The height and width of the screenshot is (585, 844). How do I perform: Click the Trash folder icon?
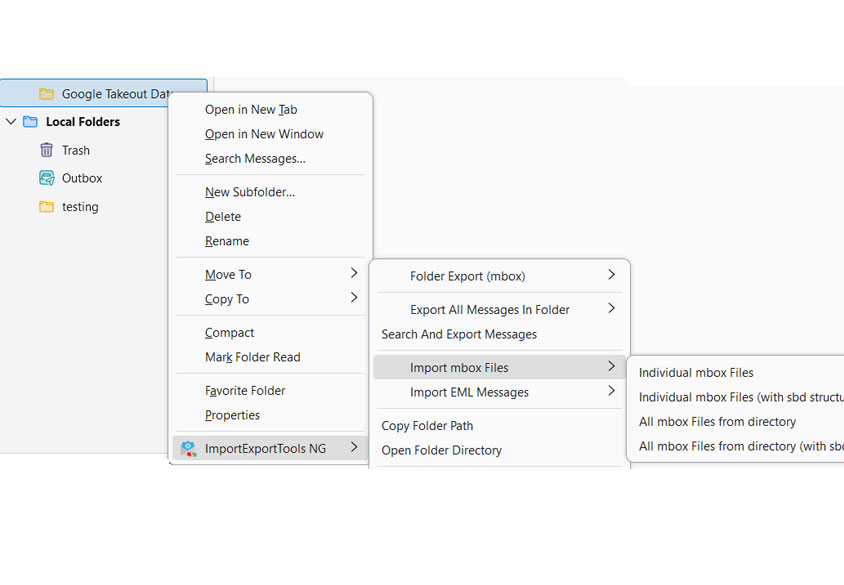click(47, 150)
